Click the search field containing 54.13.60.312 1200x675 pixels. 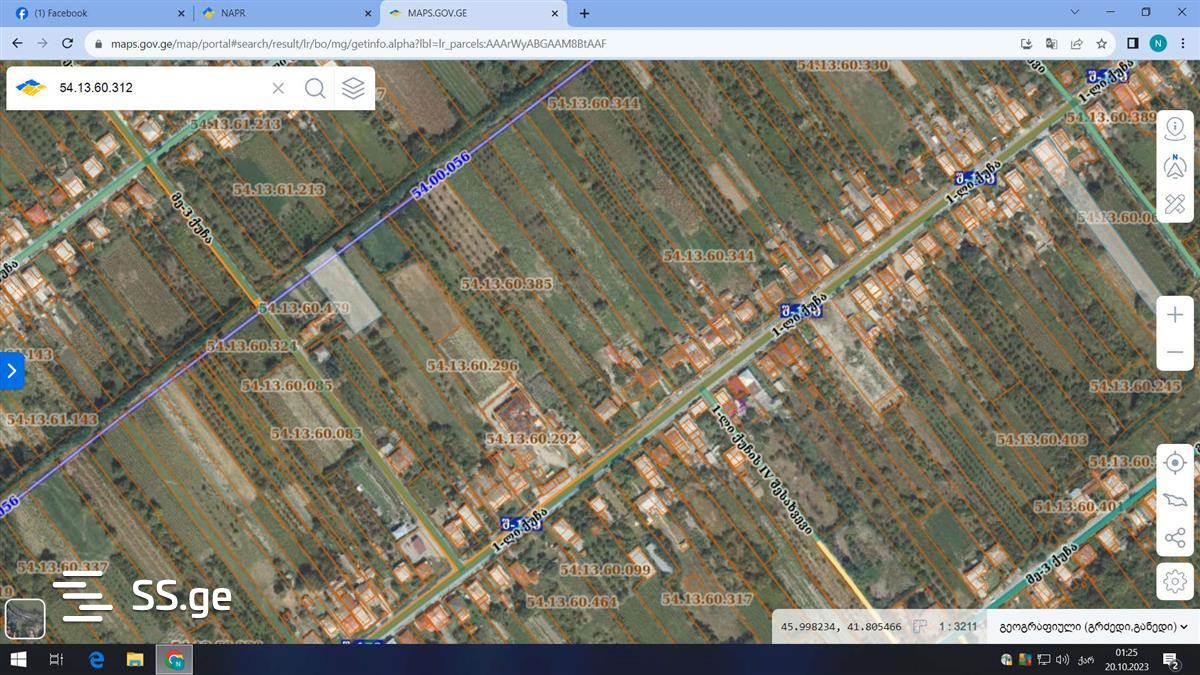160,88
